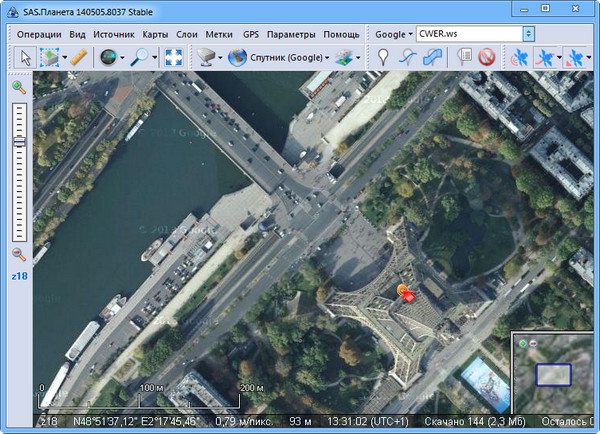600x434 pixels.
Task: Click the zoom out magnifier below slider
Action: click(19, 255)
